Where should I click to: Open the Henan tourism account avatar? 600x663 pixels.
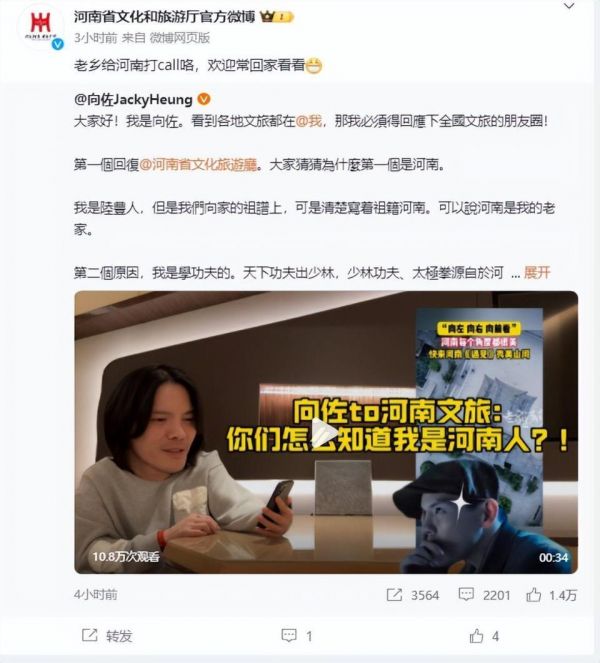pyautogui.click(x=41, y=27)
